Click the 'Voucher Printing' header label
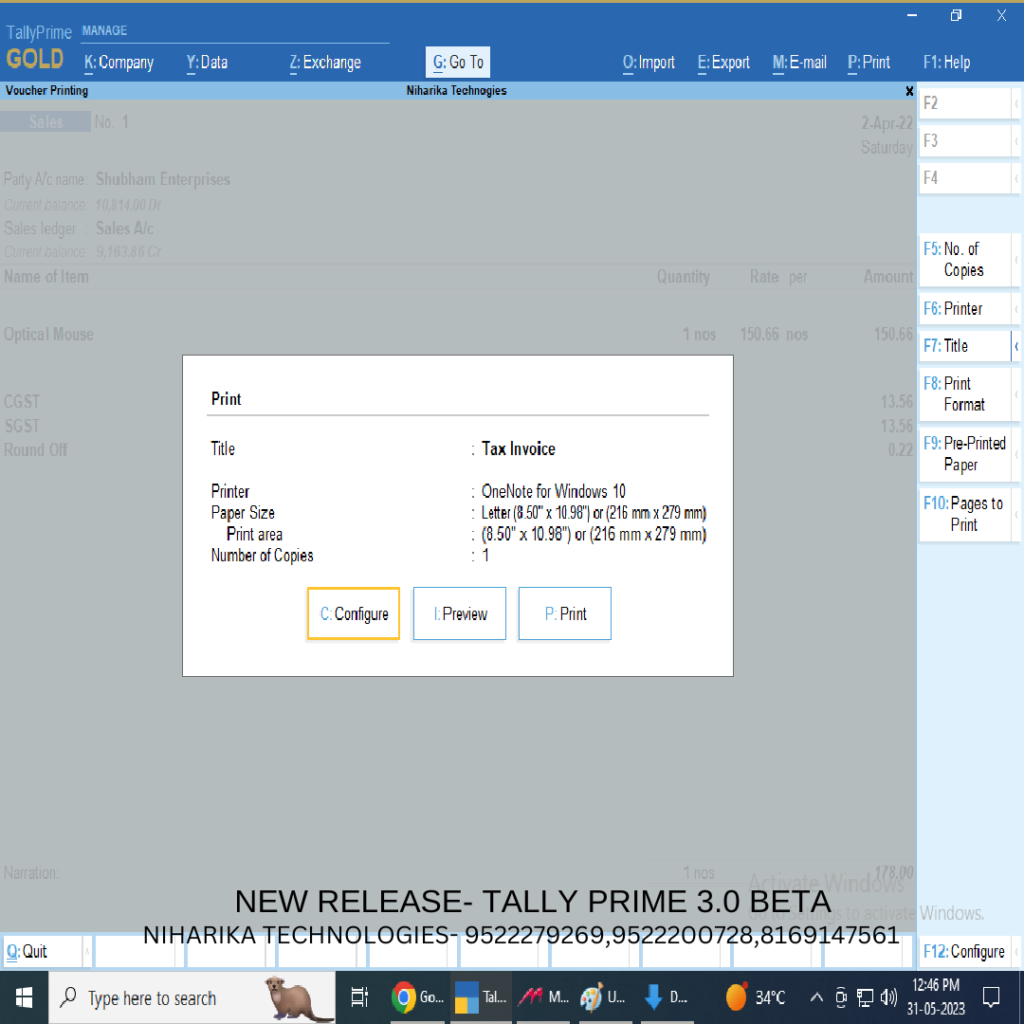 click(x=47, y=91)
